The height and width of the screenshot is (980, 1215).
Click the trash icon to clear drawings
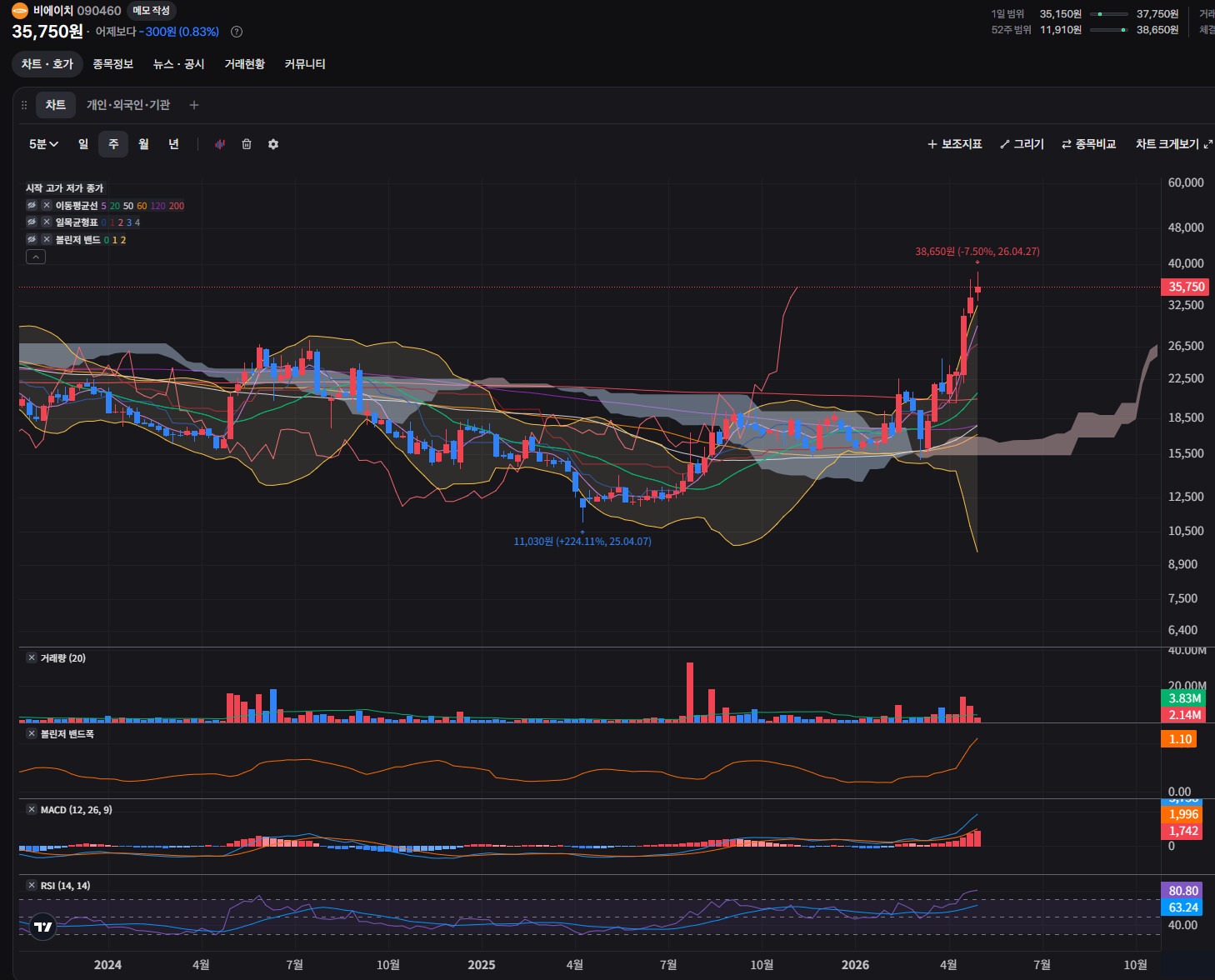coord(247,144)
